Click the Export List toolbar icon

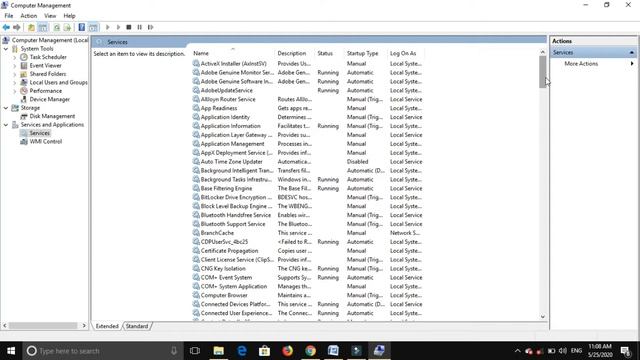[x=67, y=27]
